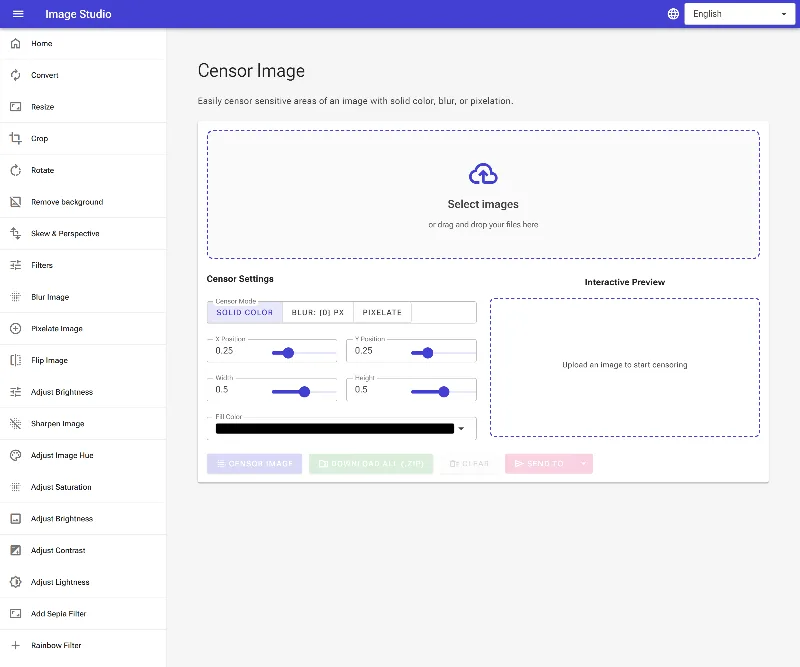
Task: Select the Remove background icon
Action: point(16,202)
